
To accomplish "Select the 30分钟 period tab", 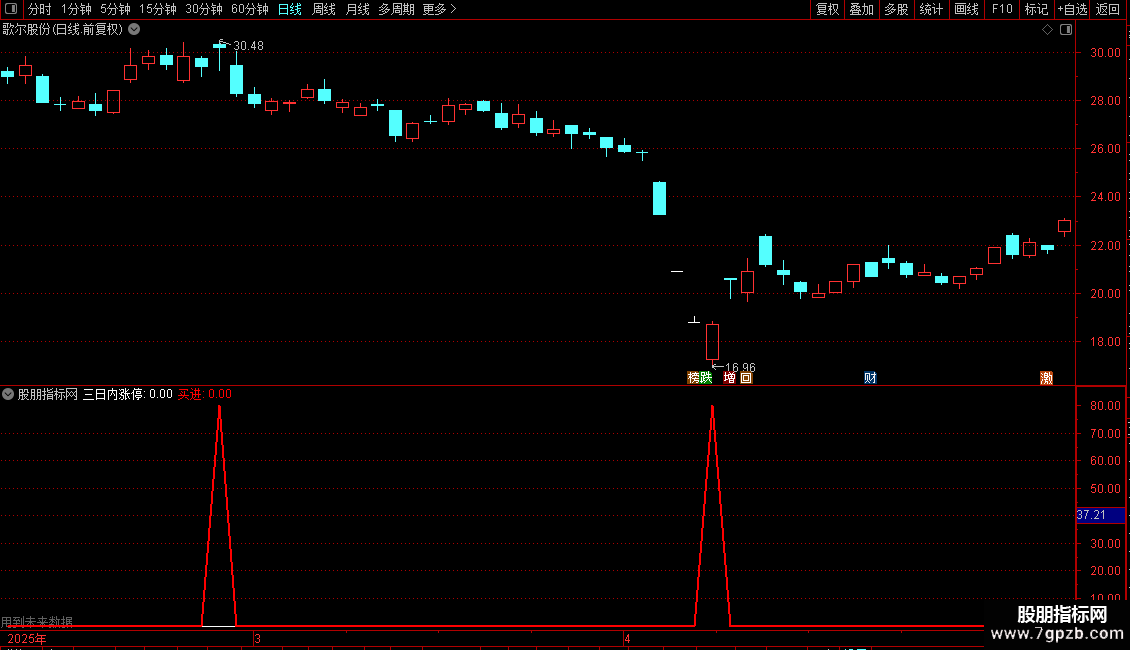I will pyautogui.click(x=203, y=9).
